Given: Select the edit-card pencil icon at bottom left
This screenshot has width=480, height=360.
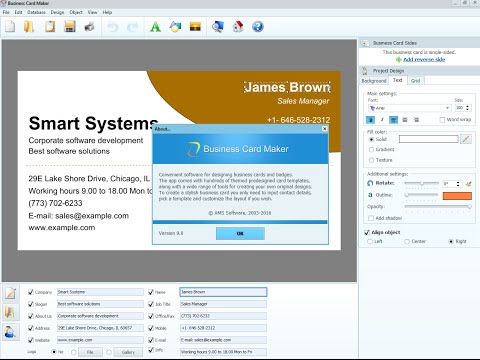Looking at the screenshot, I should (x=11, y=293).
